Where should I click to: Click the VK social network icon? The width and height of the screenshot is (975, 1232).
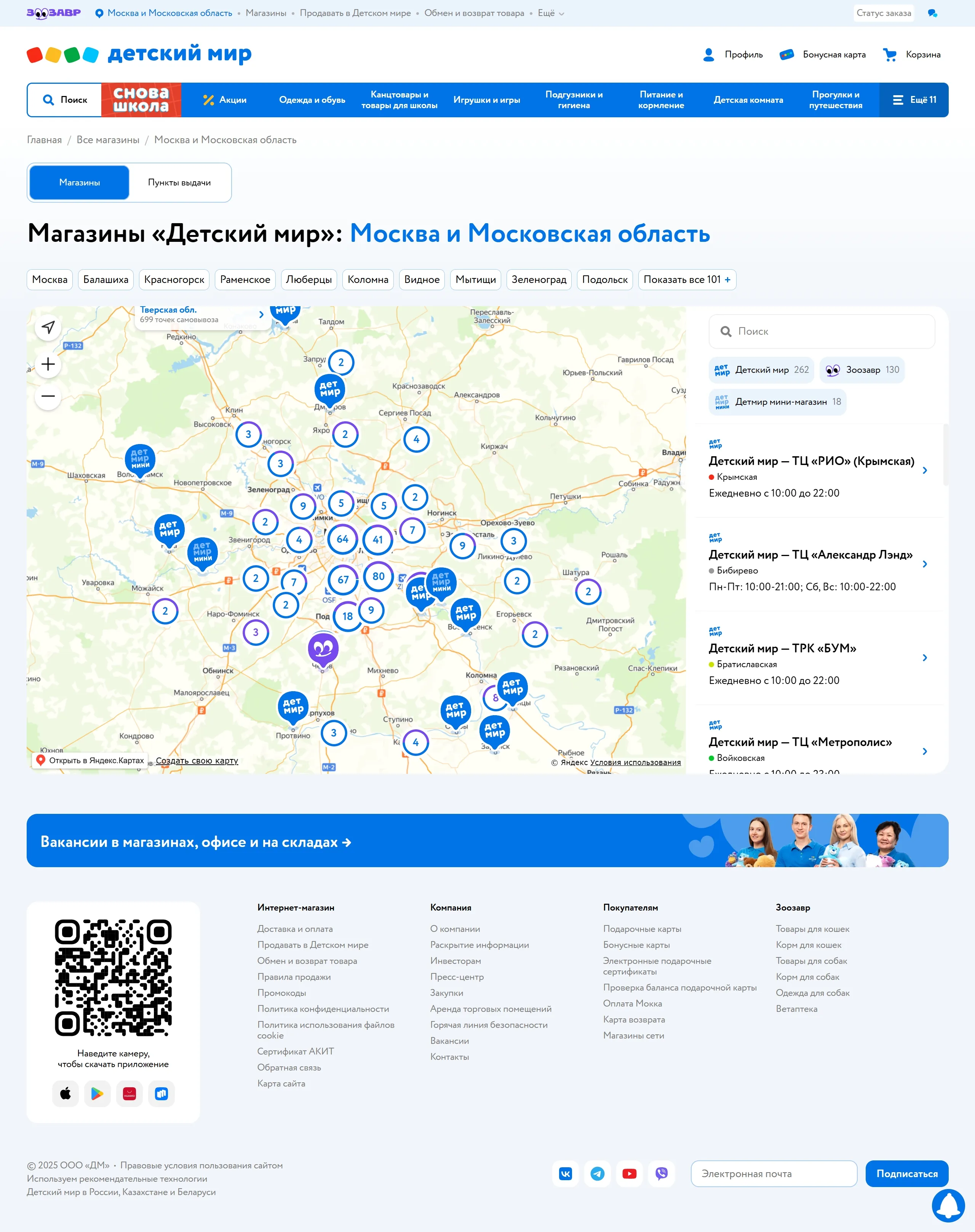point(565,1174)
